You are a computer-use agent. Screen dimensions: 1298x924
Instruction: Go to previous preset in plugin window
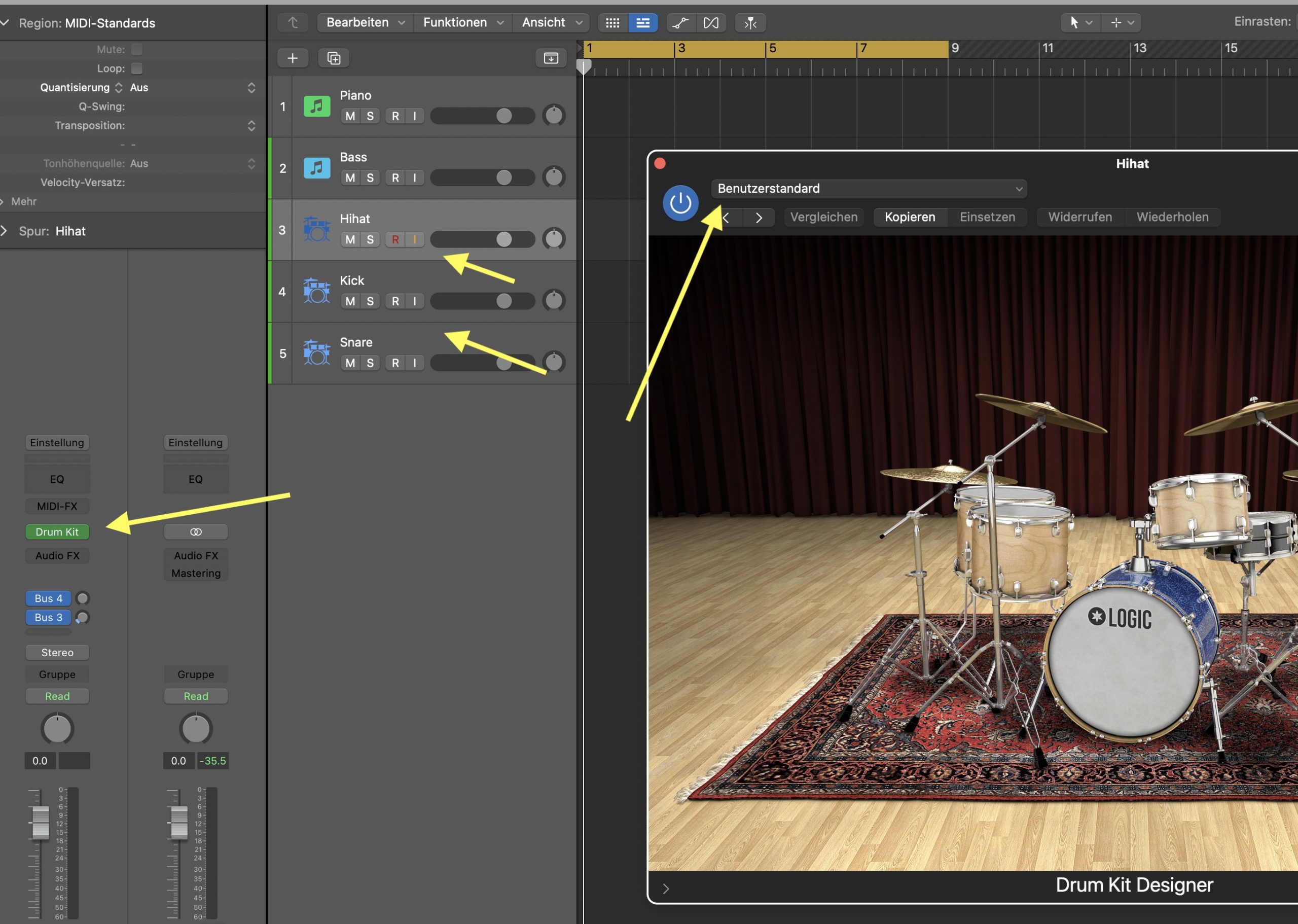pos(727,218)
